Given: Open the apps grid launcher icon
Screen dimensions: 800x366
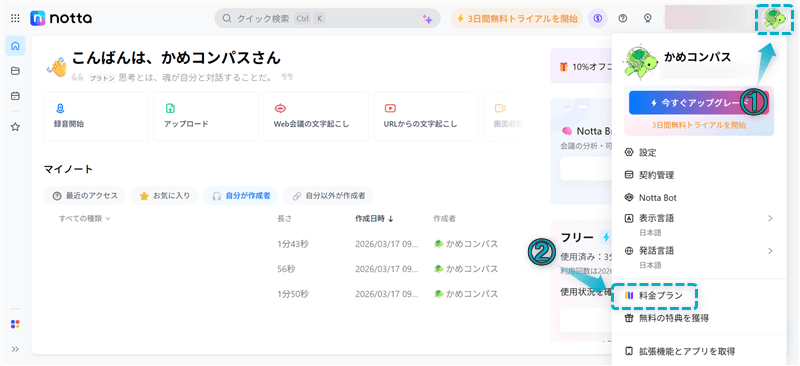Looking at the screenshot, I should pyautogui.click(x=15, y=18).
